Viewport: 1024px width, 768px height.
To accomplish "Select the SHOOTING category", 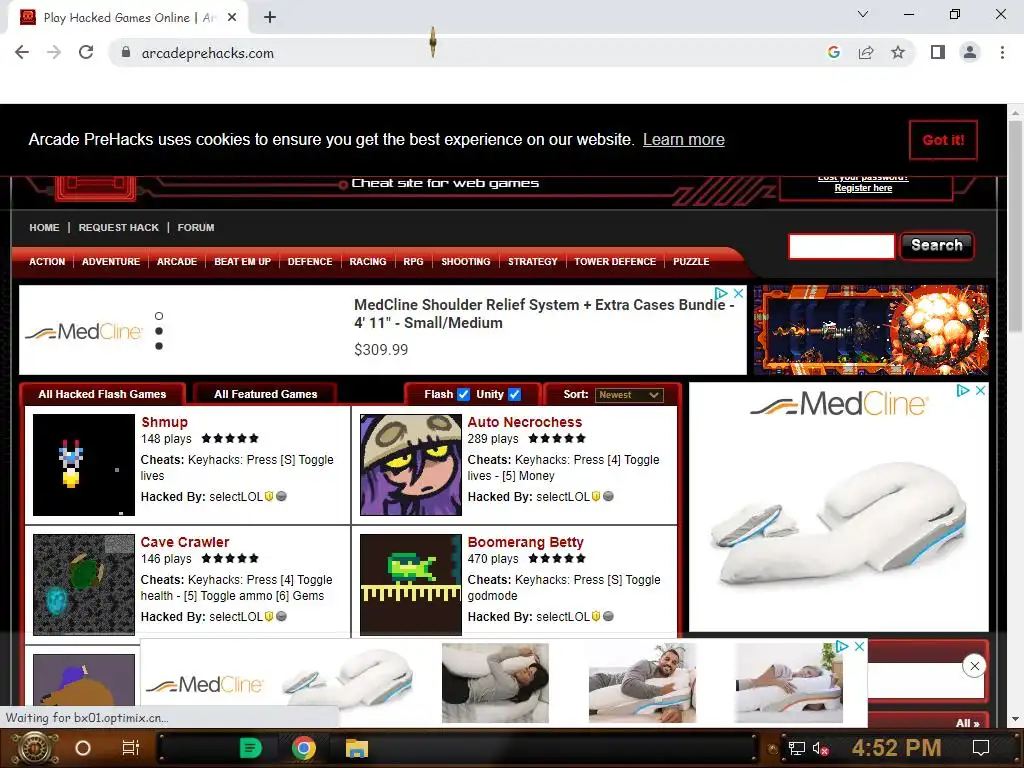I will pyautogui.click(x=466, y=262).
